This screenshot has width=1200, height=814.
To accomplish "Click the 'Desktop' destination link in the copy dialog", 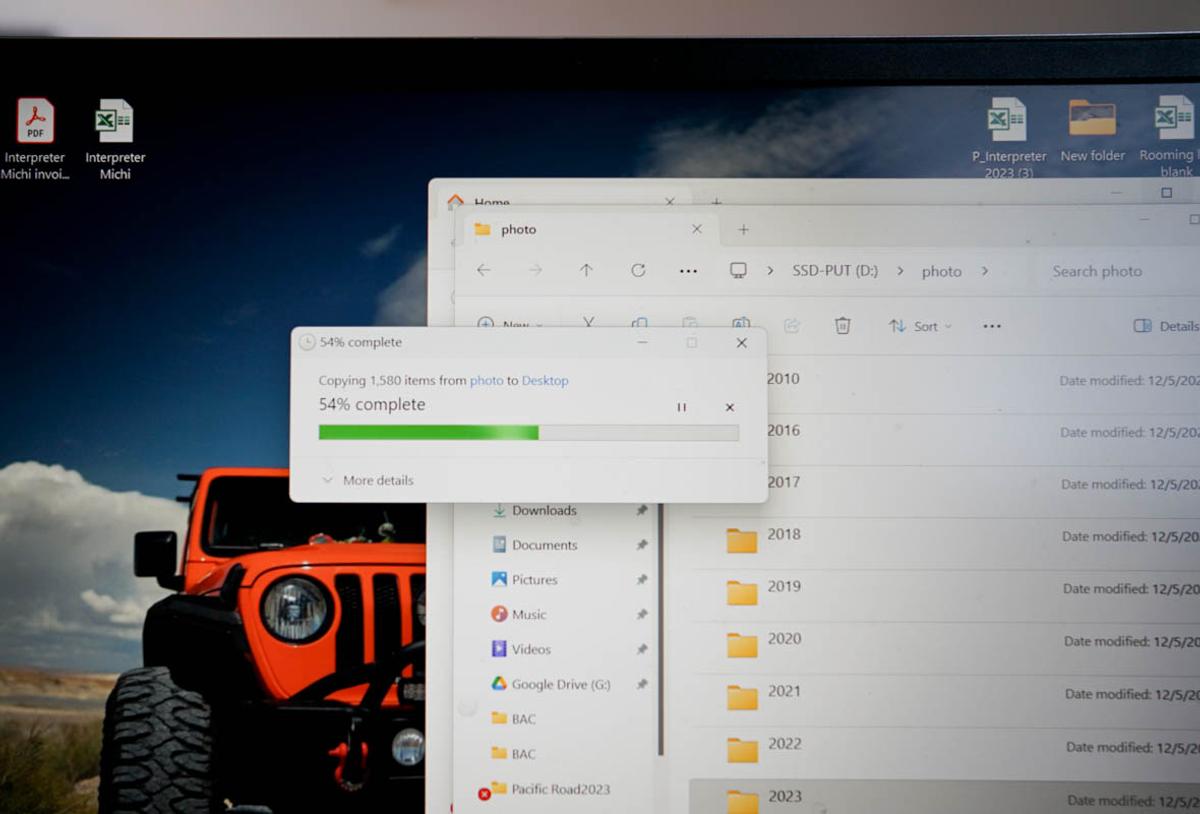I will pyautogui.click(x=545, y=381).
